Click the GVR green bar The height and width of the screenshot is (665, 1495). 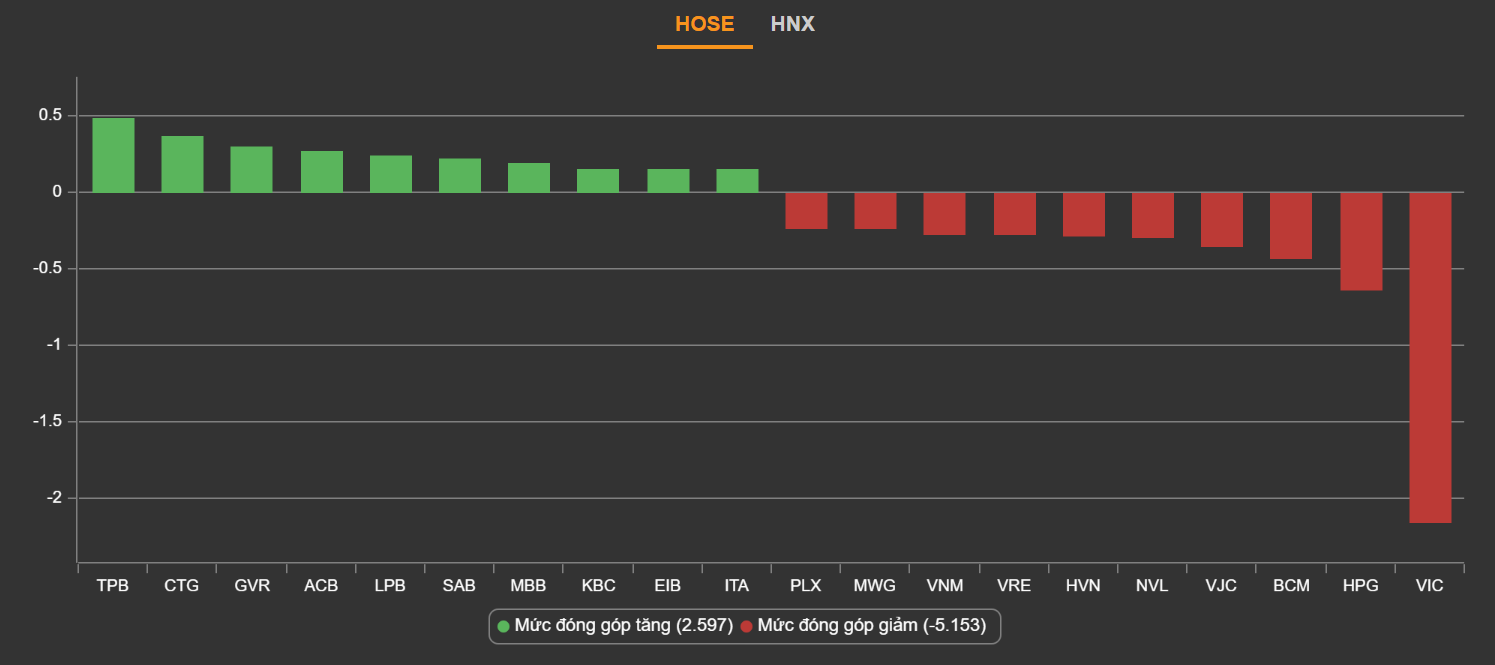coord(252,169)
